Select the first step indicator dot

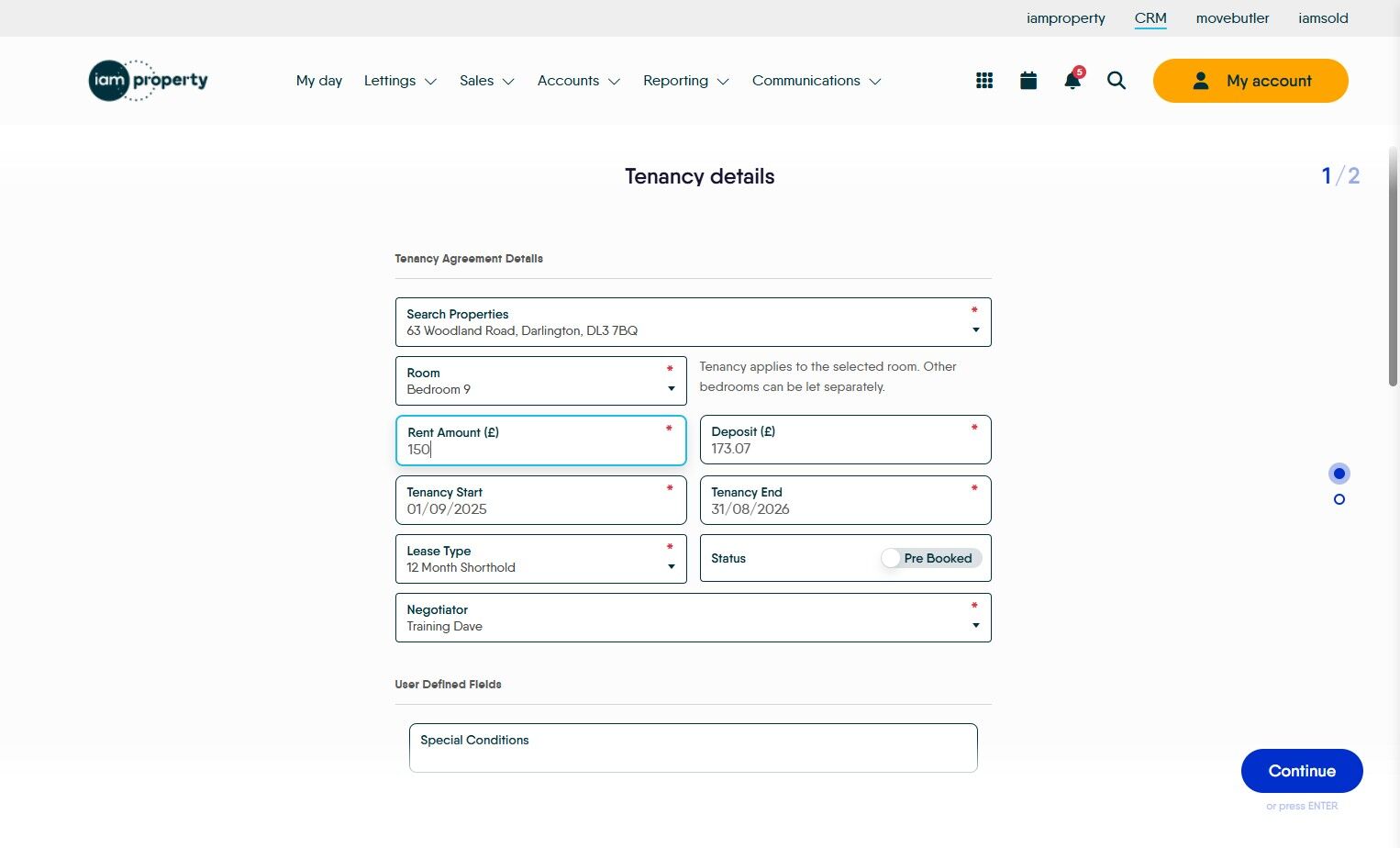[1339, 474]
